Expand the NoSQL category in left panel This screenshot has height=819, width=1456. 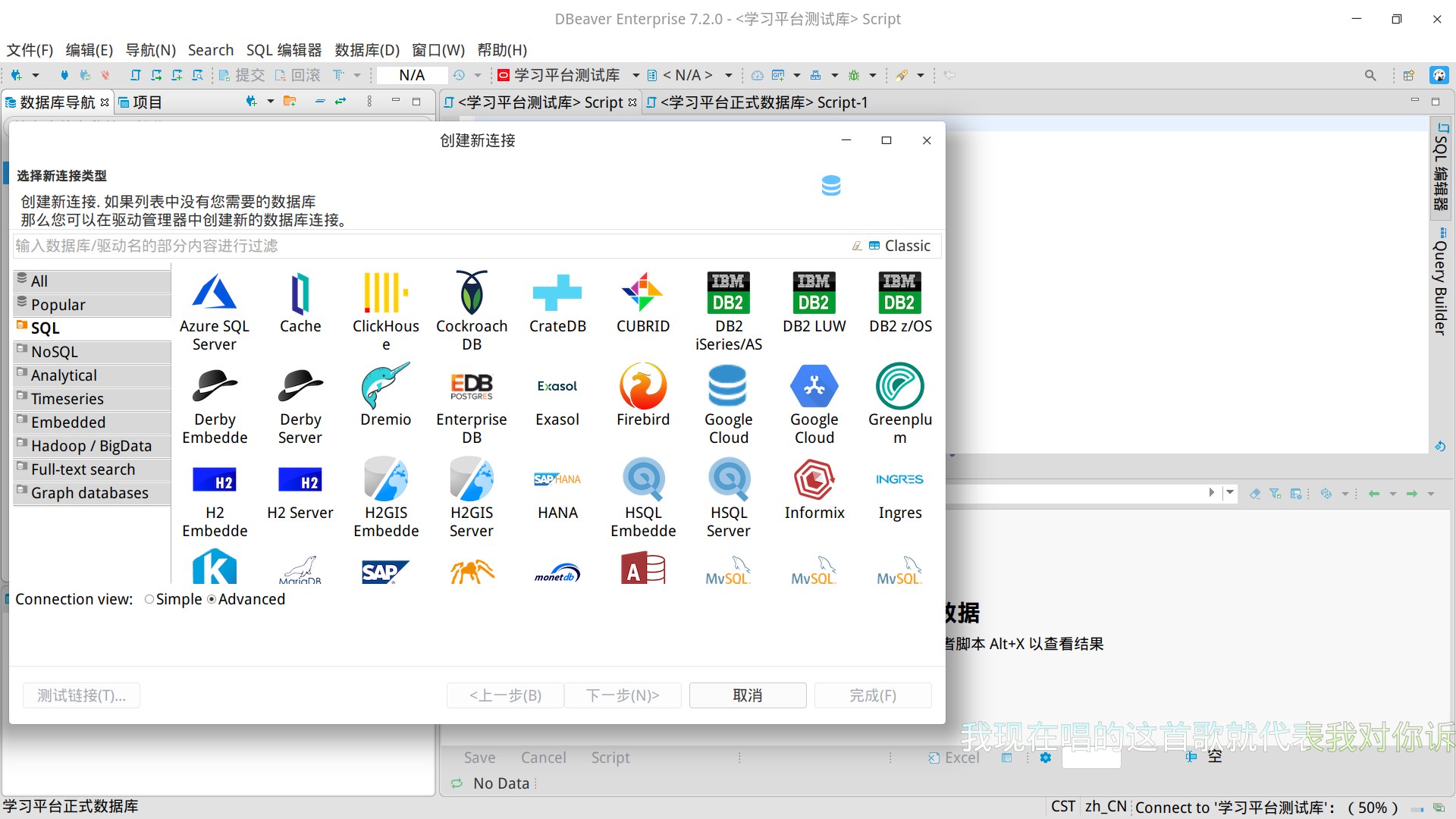point(55,350)
